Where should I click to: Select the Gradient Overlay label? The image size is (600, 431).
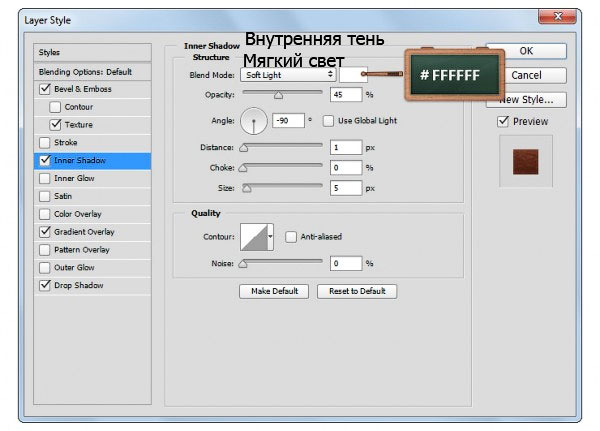pyautogui.click(x=84, y=232)
